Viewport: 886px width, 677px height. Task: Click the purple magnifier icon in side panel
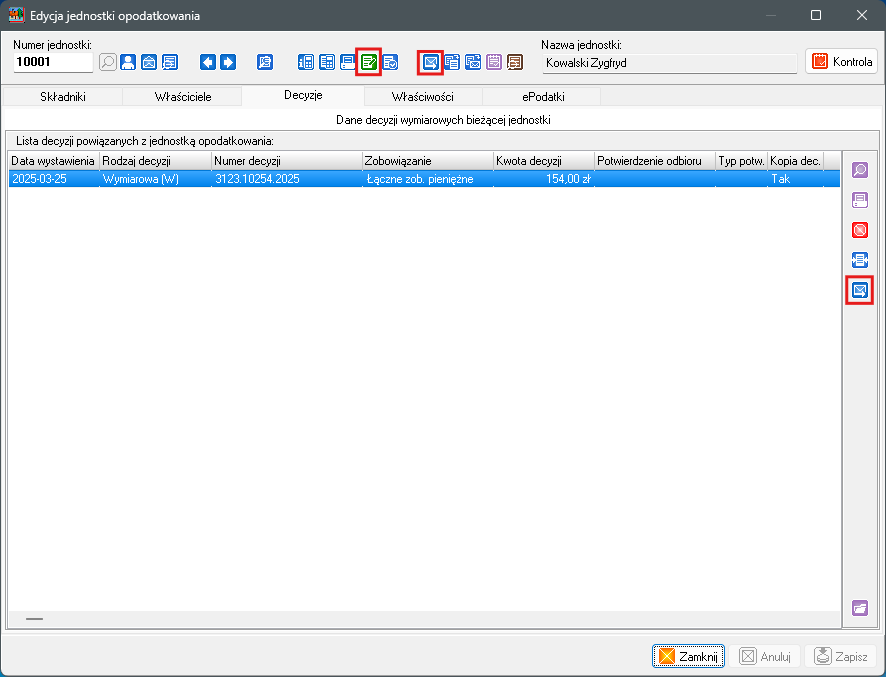(x=859, y=171)
